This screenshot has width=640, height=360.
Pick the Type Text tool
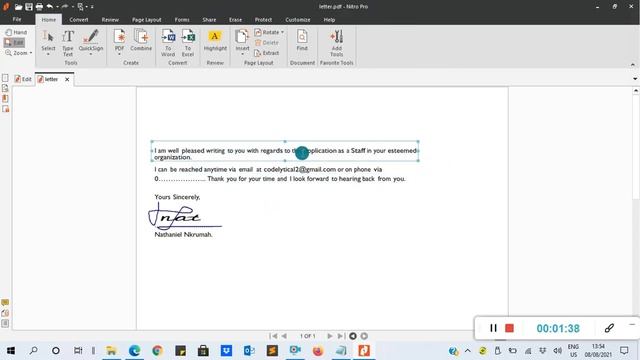point(68,42)
